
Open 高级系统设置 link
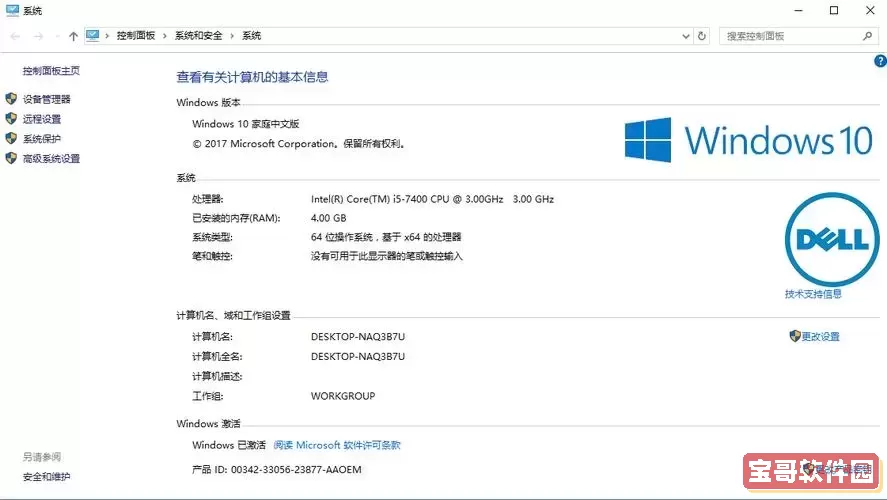[x=51, y=158]
